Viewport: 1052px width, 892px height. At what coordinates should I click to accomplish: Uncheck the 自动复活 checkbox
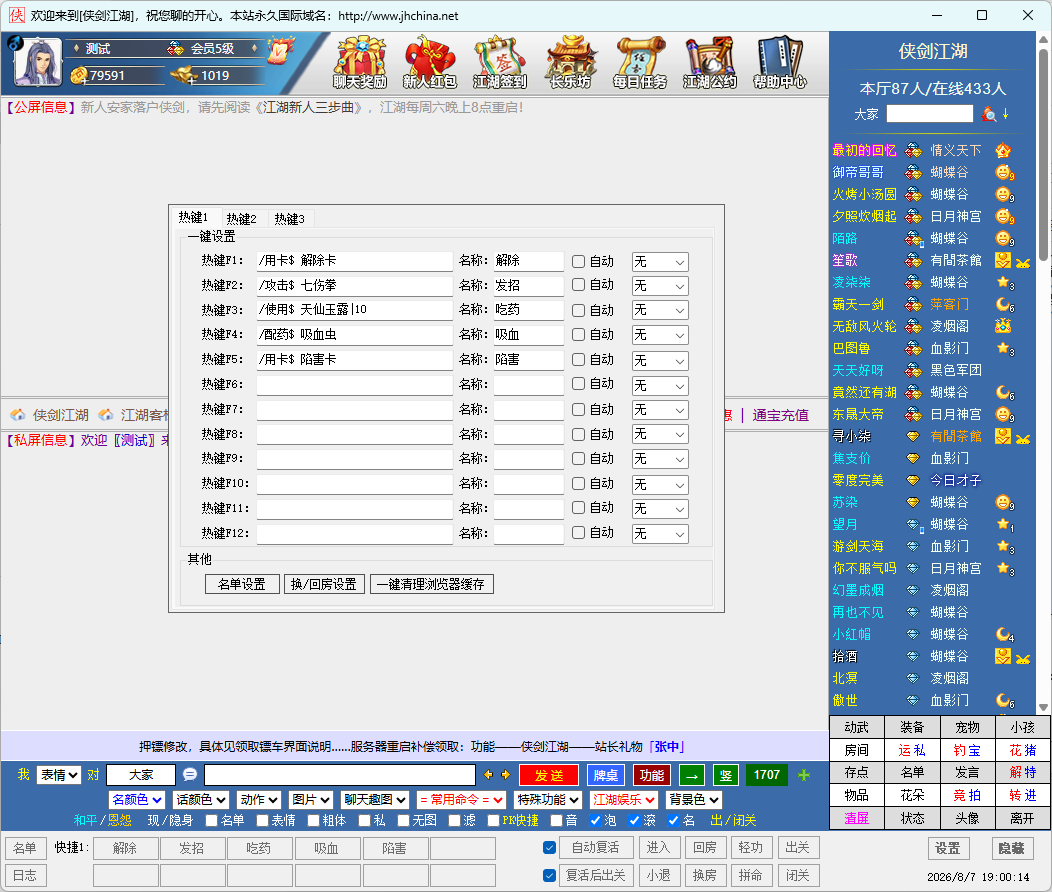549,848
